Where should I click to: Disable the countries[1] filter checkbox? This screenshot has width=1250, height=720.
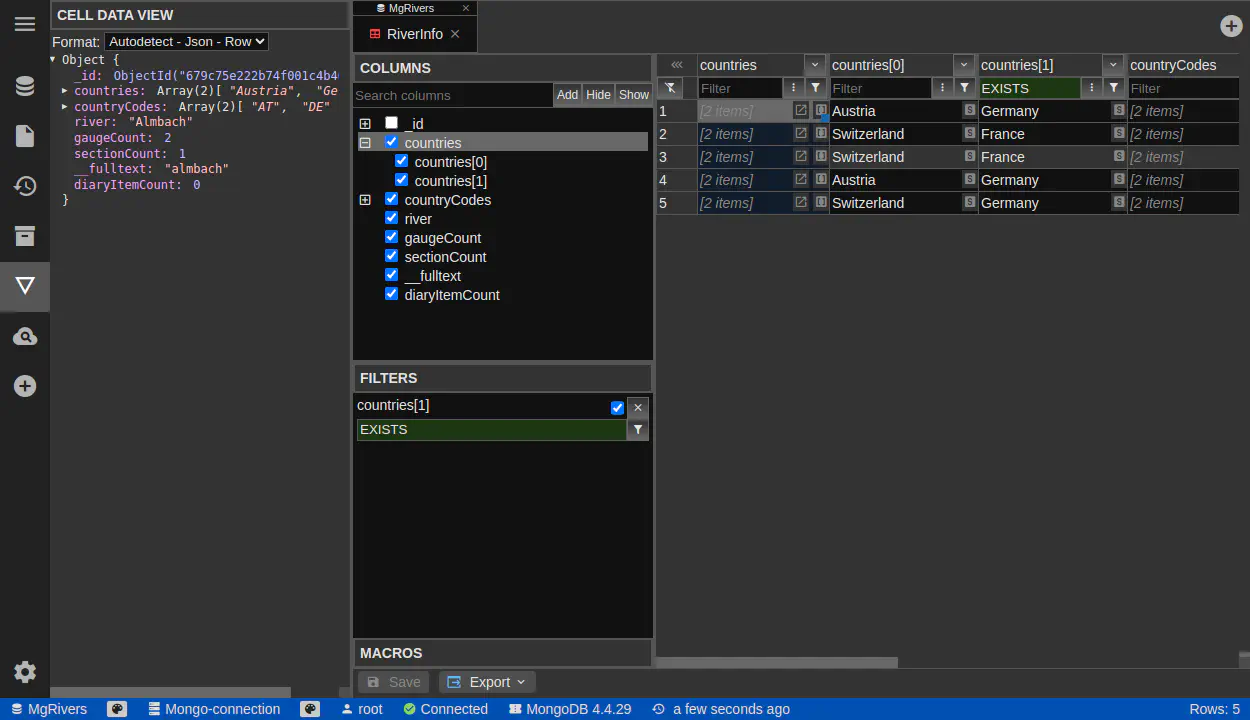point(617,407)
